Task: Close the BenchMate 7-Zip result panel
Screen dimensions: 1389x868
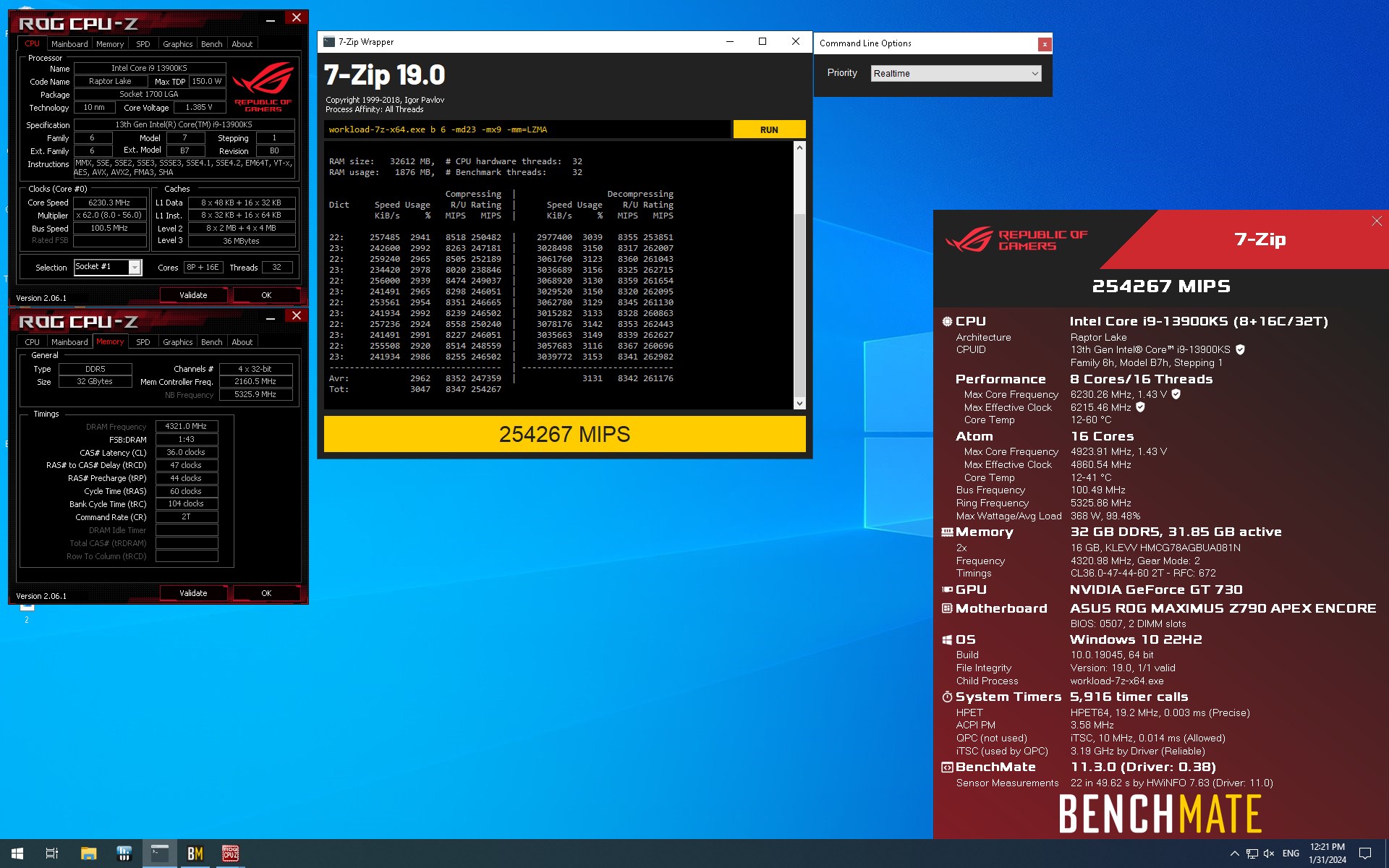Action: [1377, 221]
